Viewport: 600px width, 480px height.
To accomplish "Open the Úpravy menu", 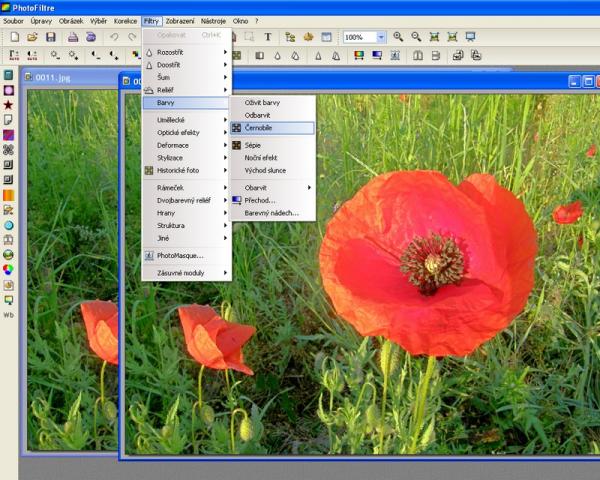I will 41,21.
